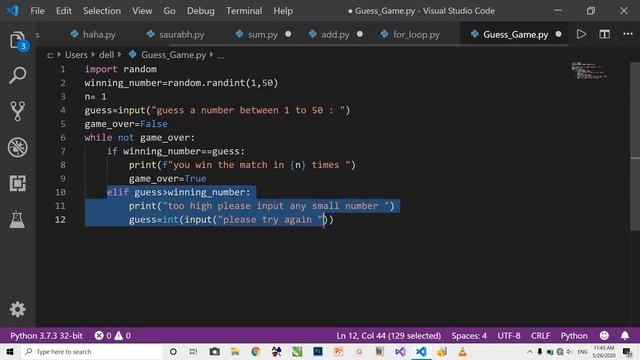Viewport: 640px width, 360px height.
Task: Open PowerPoint on taskbar
Action: click(x=338, y=351)
